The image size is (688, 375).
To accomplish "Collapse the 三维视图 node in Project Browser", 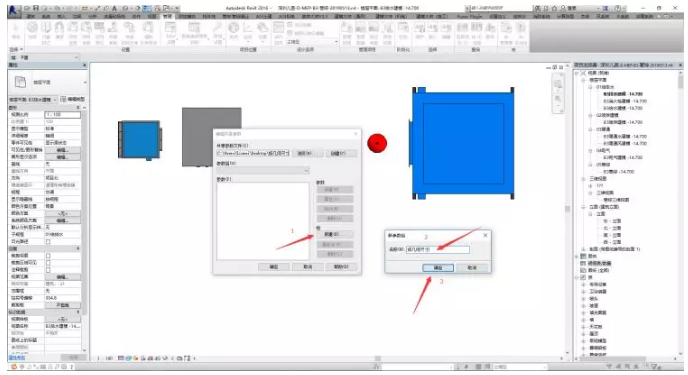I will coord(584,179).
